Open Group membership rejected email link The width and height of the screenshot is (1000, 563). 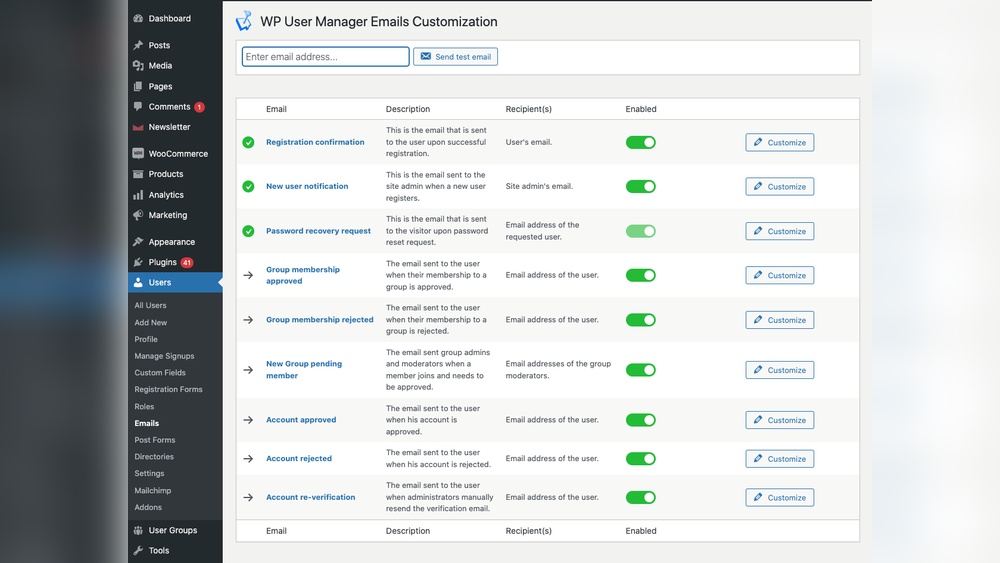(320, 320)
